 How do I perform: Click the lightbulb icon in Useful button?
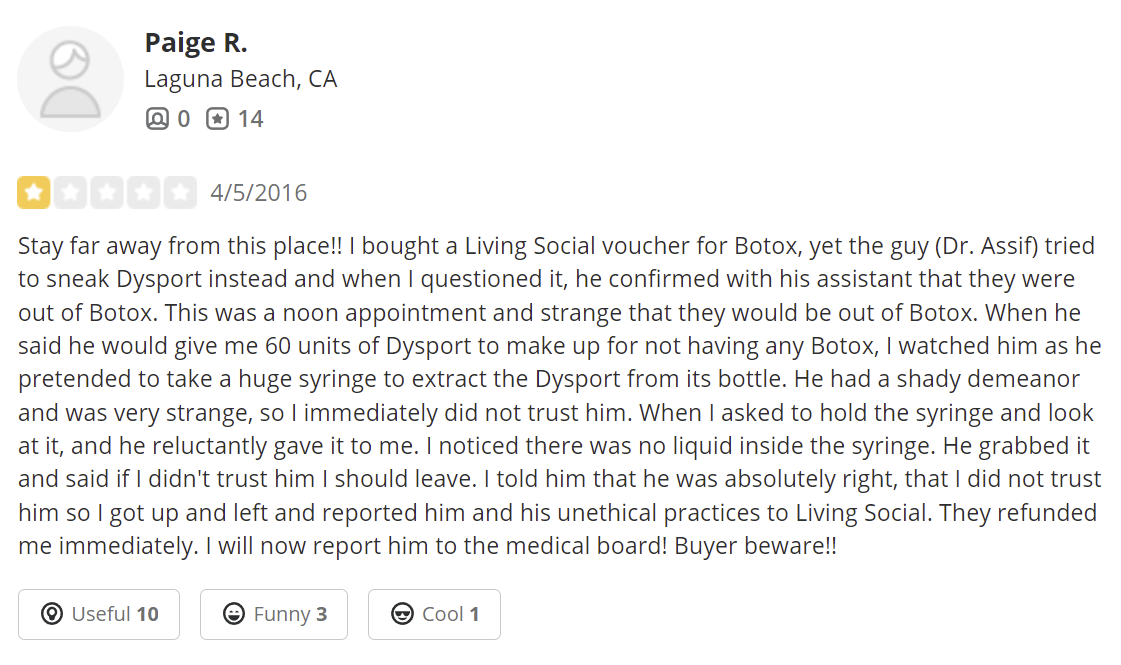52,614
